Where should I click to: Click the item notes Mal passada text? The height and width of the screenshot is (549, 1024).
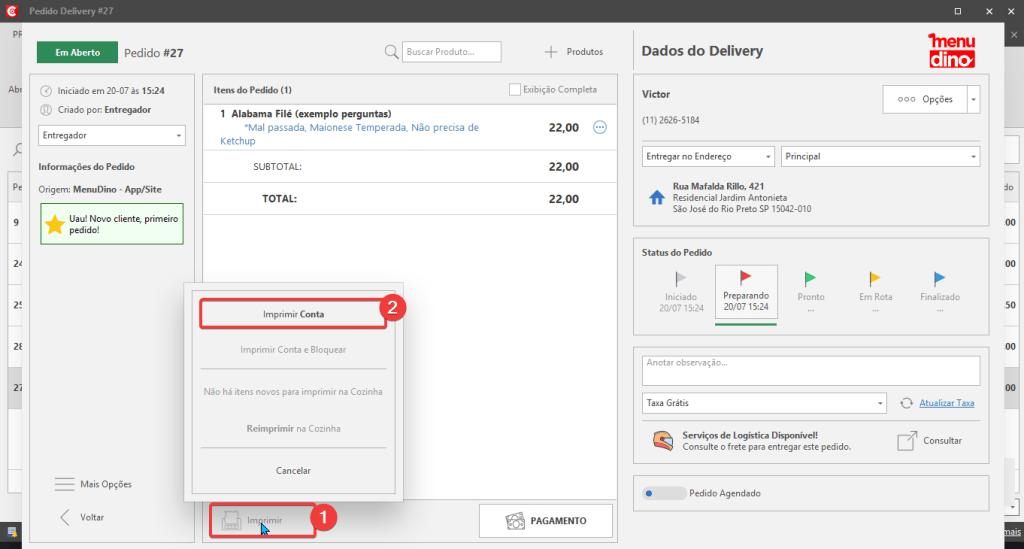(349, 134)
